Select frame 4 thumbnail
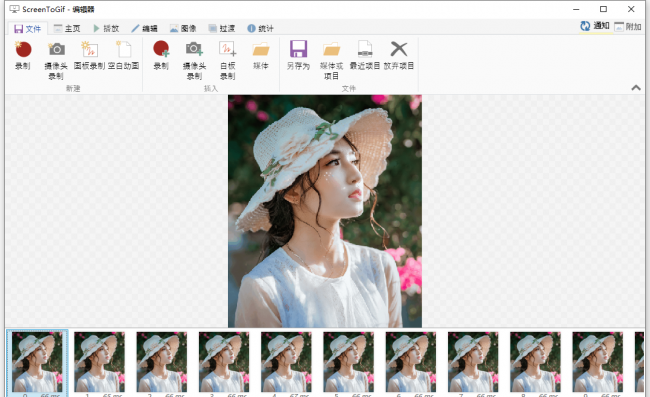The image size is (650, 397). (x=286, y=363)
